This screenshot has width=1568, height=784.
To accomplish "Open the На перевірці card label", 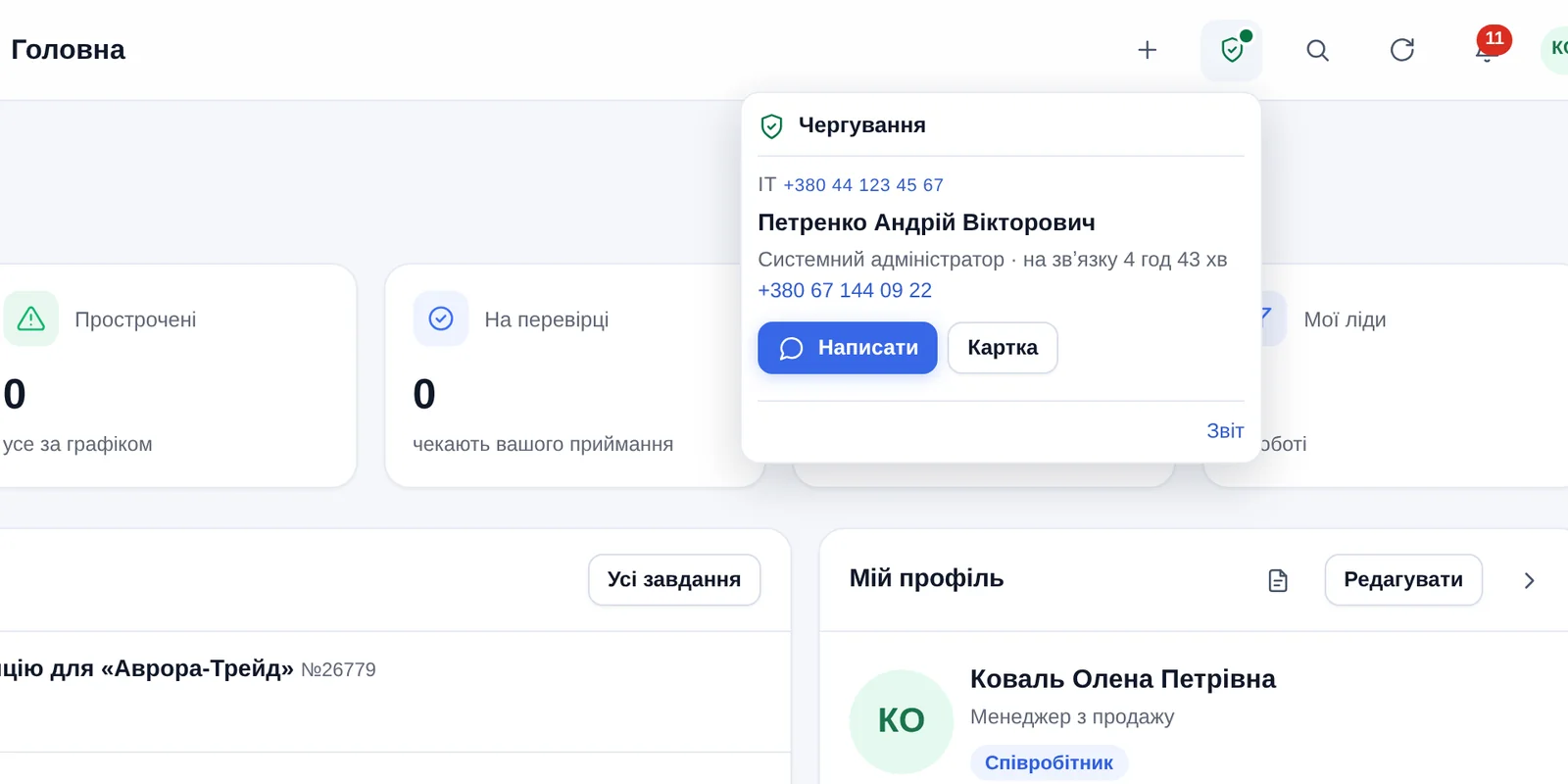I will 546,319.
